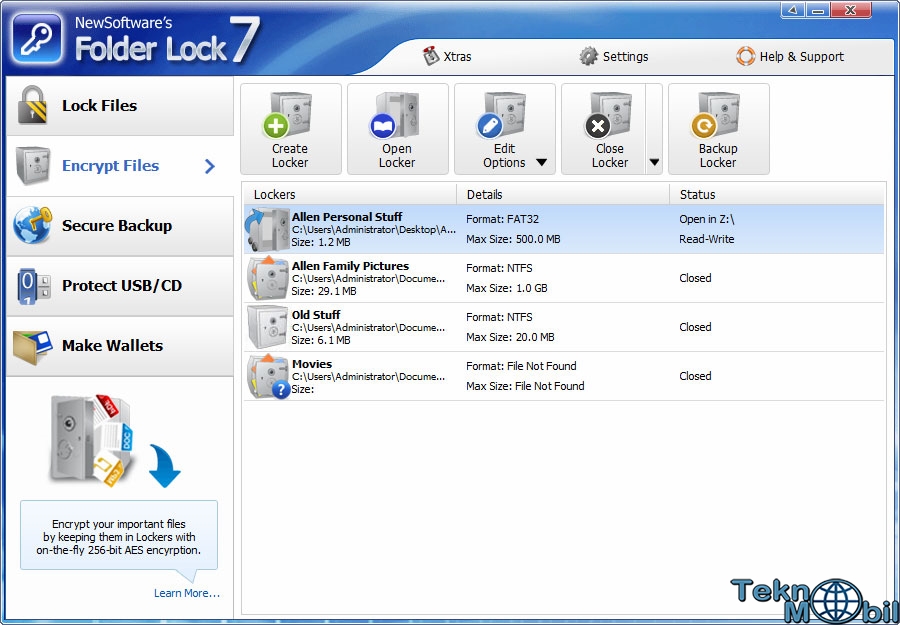Click the Help & Support lifebuoy icon

tap(746, 56)
